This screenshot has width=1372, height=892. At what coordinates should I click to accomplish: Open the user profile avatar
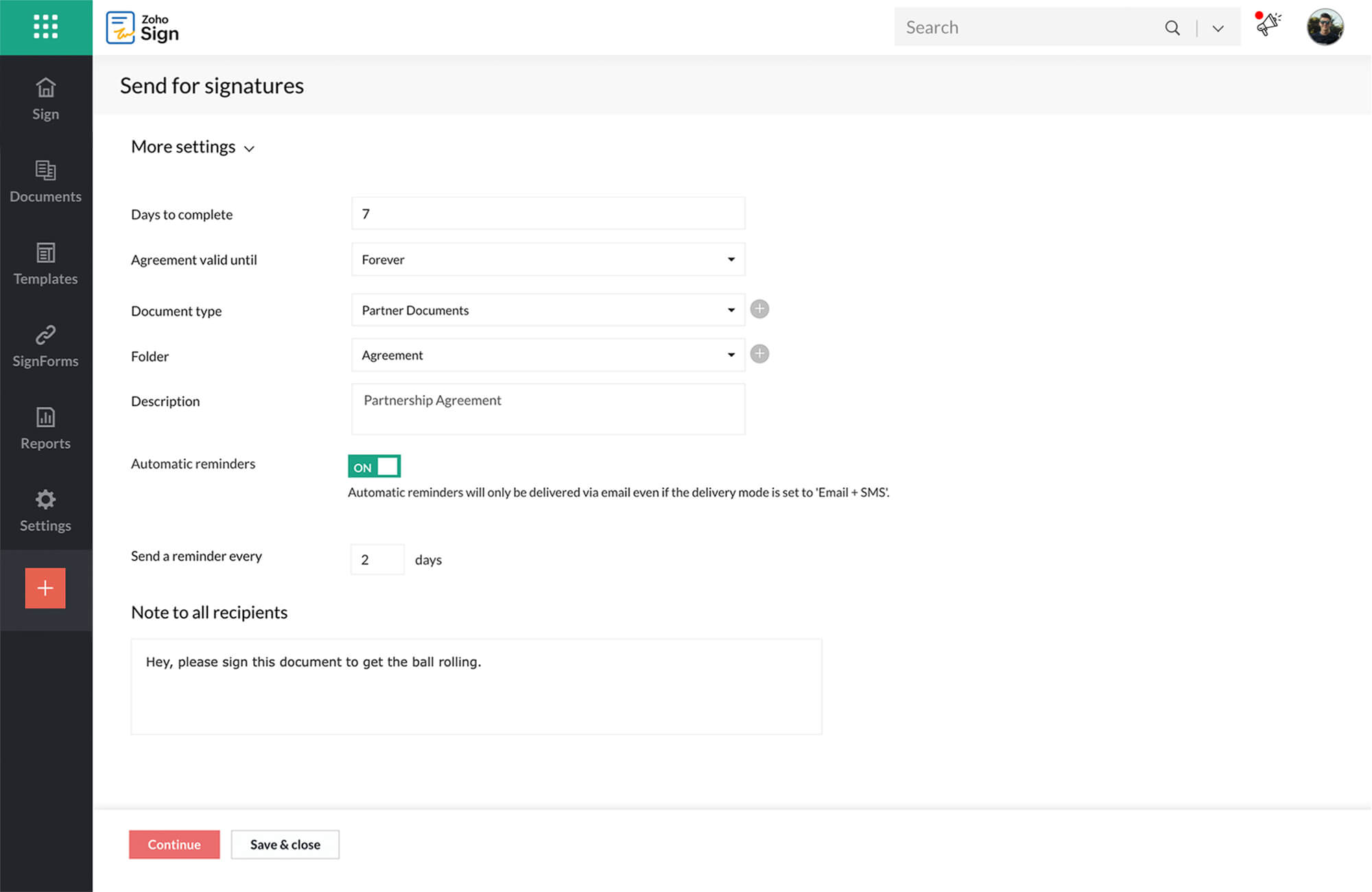[1325, 27]
